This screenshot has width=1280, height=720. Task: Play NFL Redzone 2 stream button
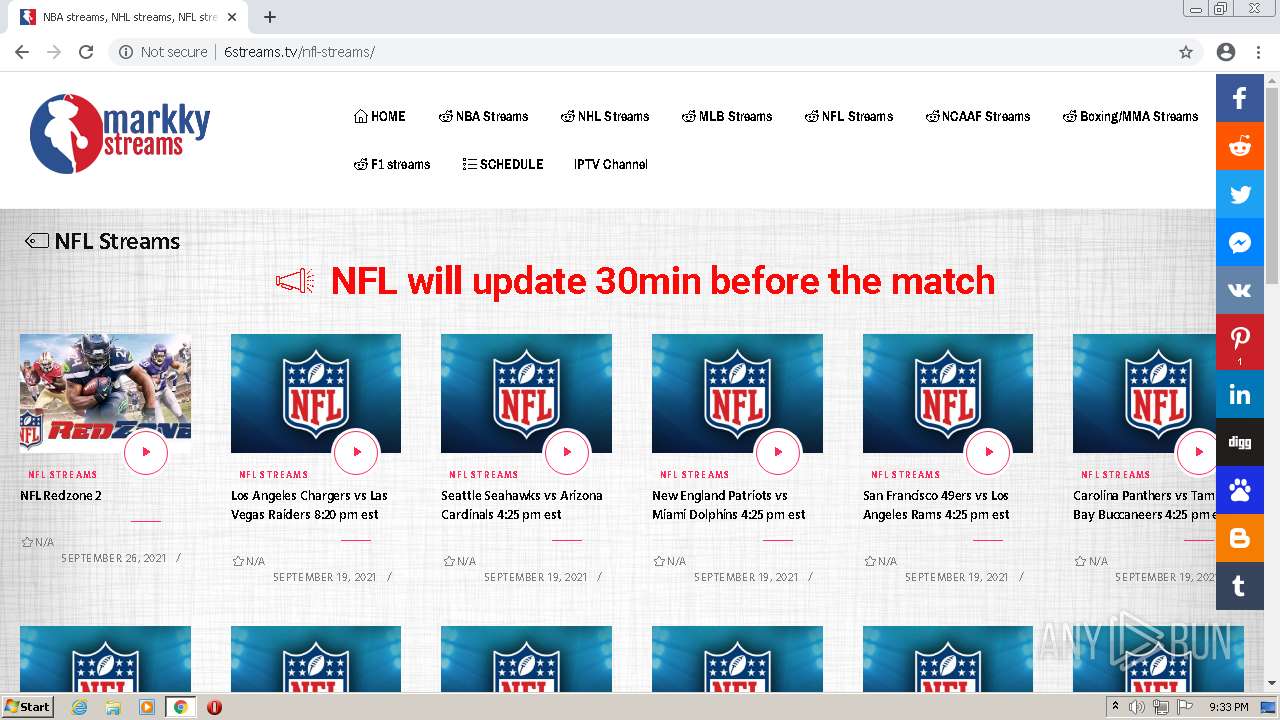(x=146, y=452)
